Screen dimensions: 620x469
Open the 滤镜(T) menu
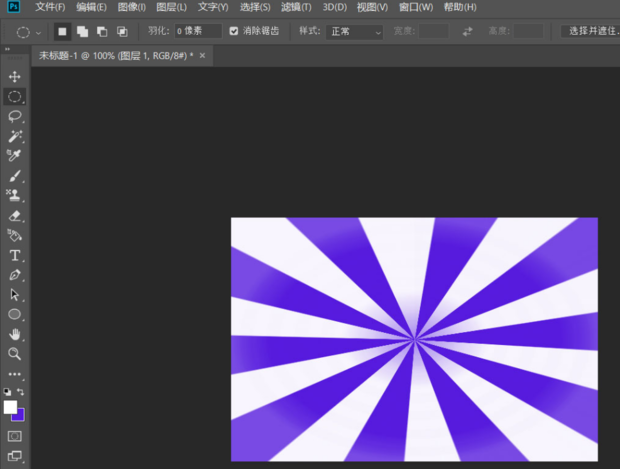(296, 7)
